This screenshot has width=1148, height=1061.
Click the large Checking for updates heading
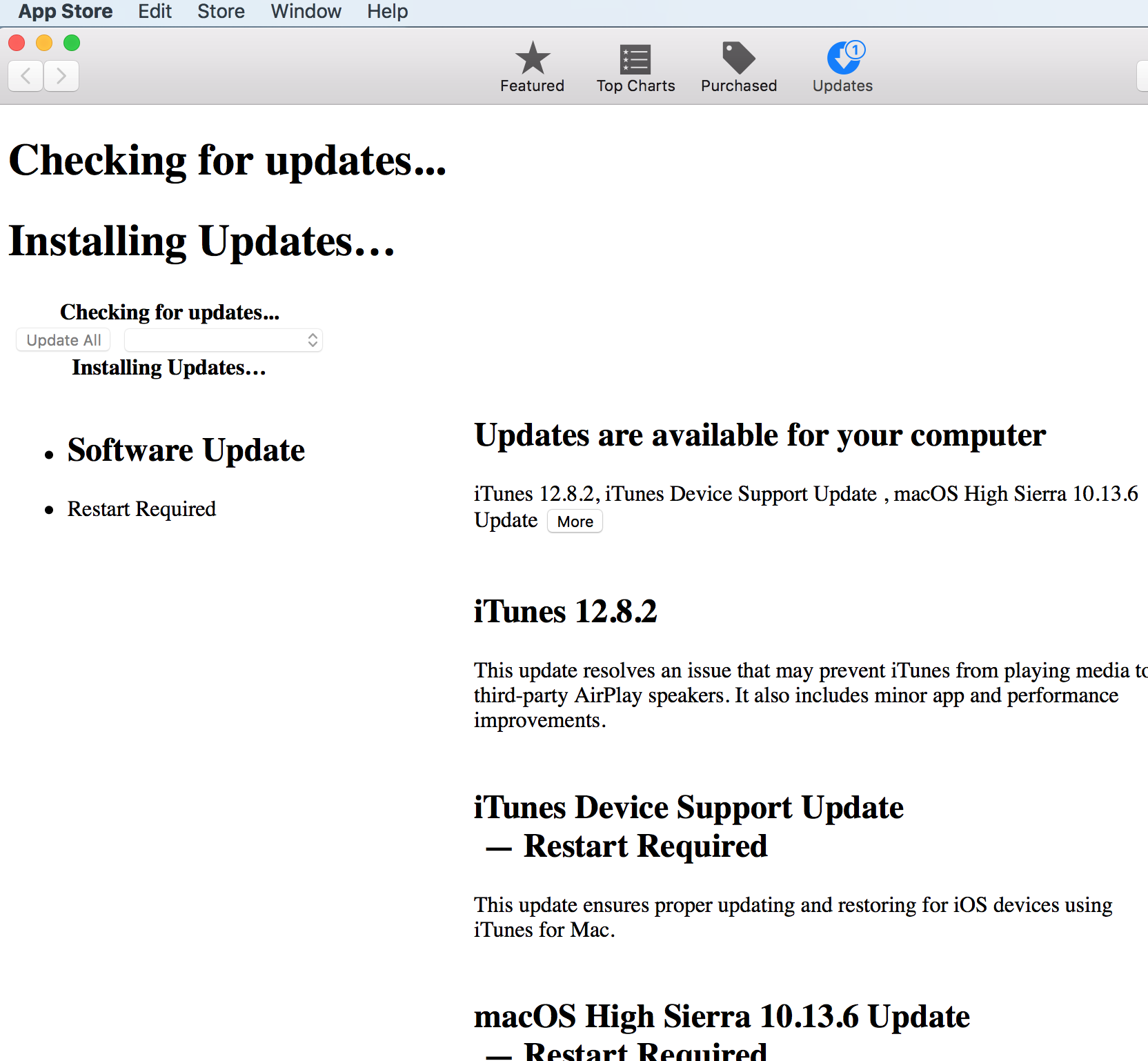228,161
